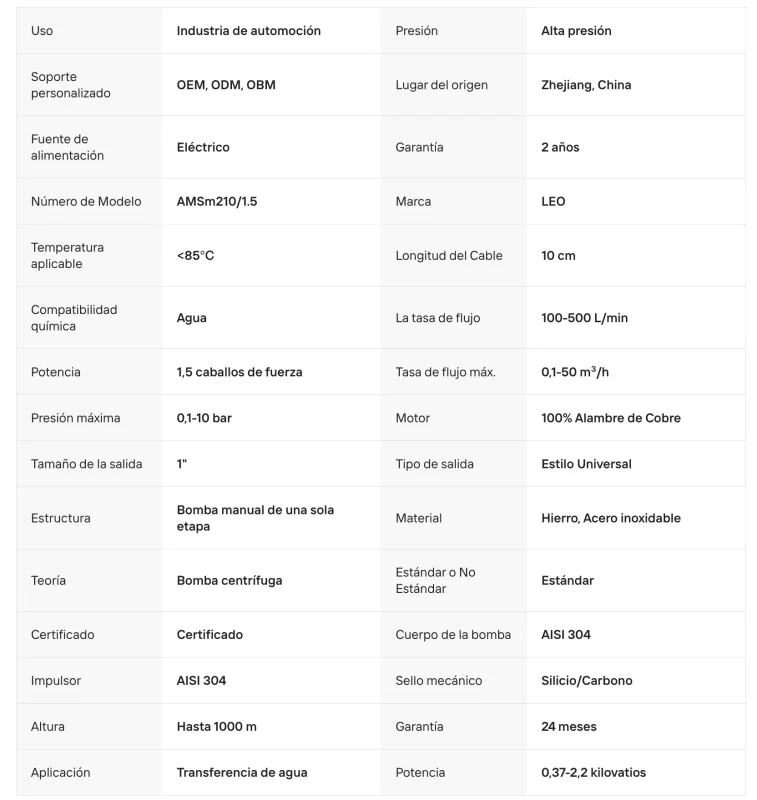Click 'Zhejiang, China' origin value
Screen dimensions: 757x800
pyautogui.click(x=586, y=85)
